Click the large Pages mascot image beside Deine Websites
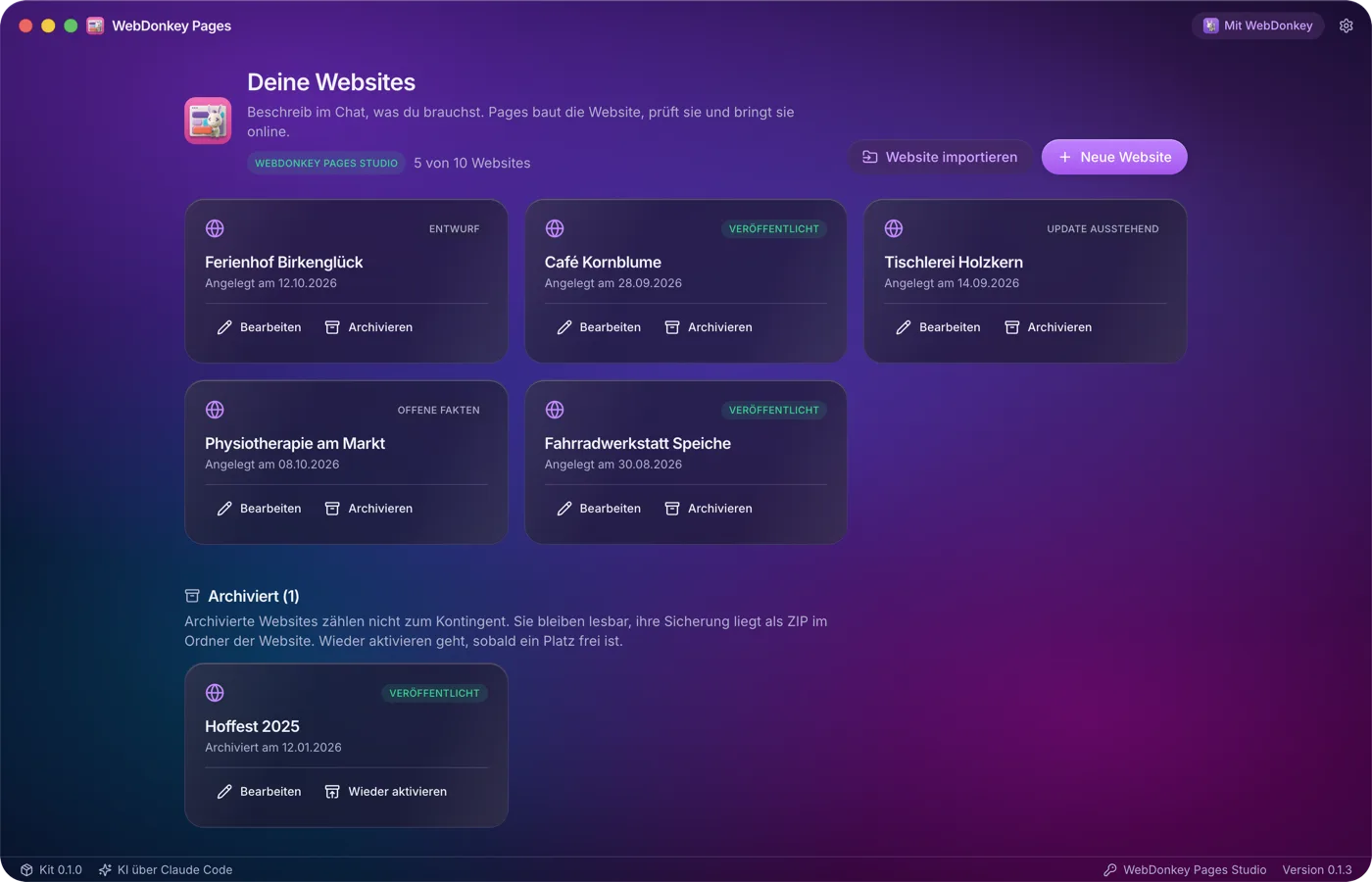This screenshot has width=1372, height=882. point(208,121)
